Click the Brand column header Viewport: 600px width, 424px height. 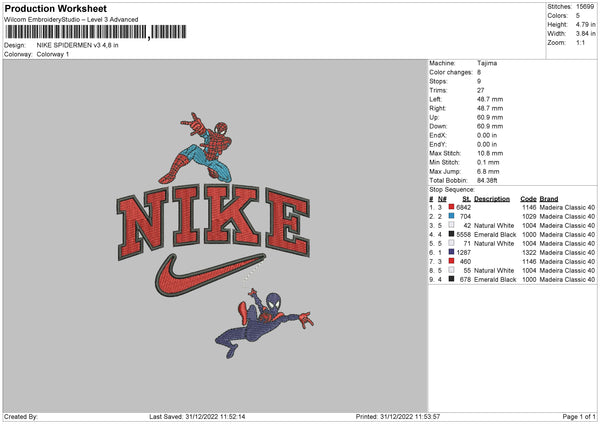point(549,199)
